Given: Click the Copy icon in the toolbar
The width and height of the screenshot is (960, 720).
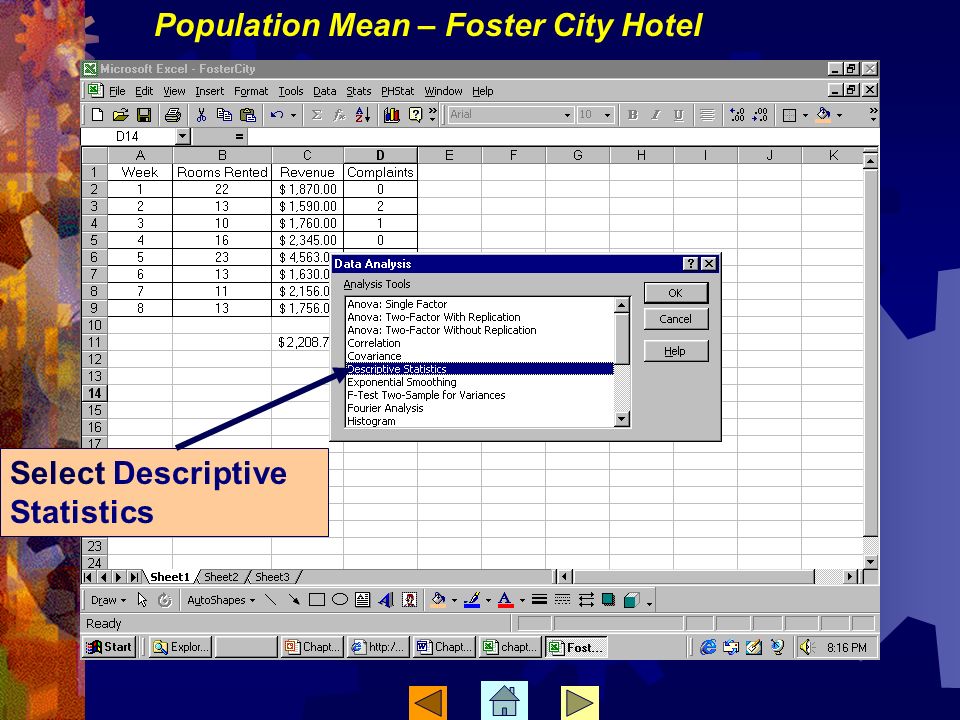Looking at the screenshot, I should [224, 114].
